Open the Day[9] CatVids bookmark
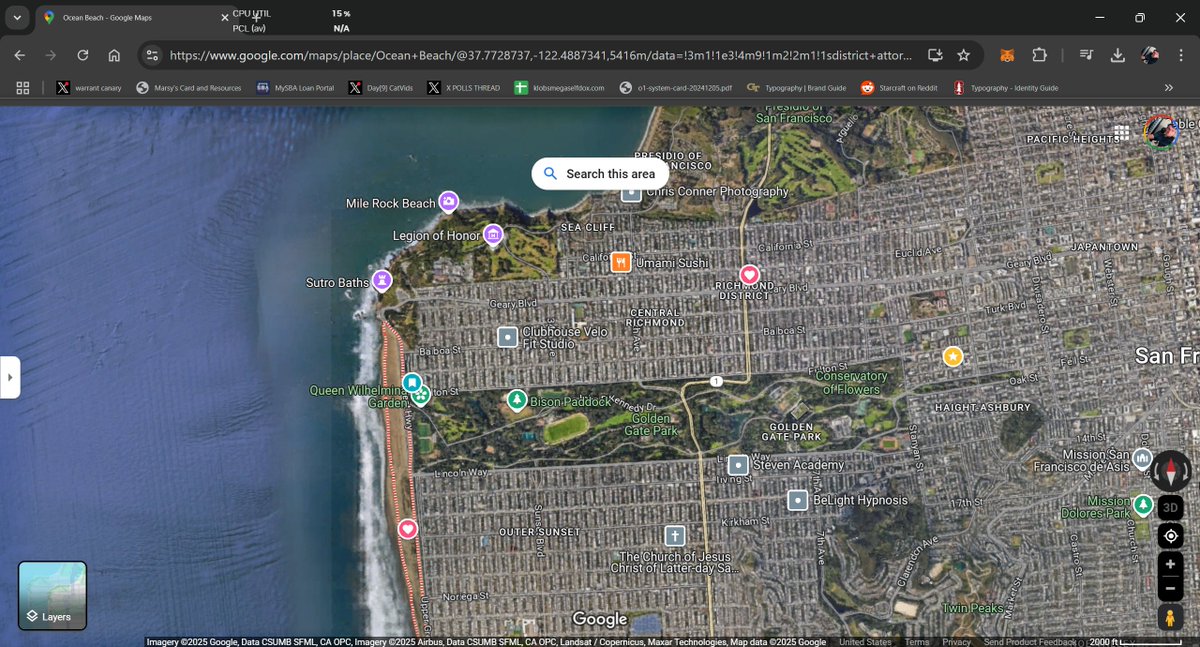 tap(380, 88)
